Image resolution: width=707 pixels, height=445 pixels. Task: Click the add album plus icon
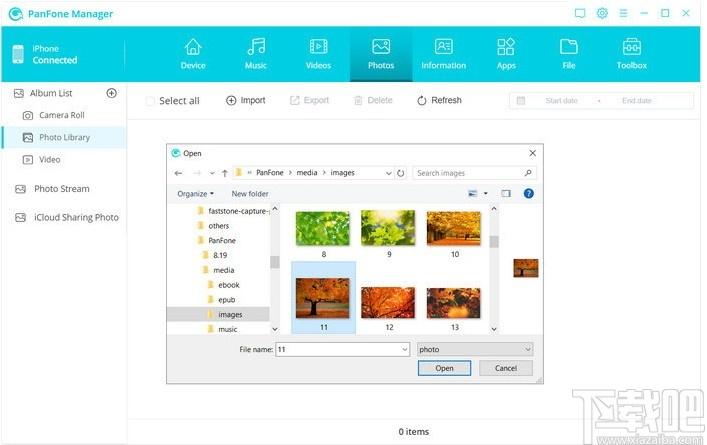coord(111,93)
